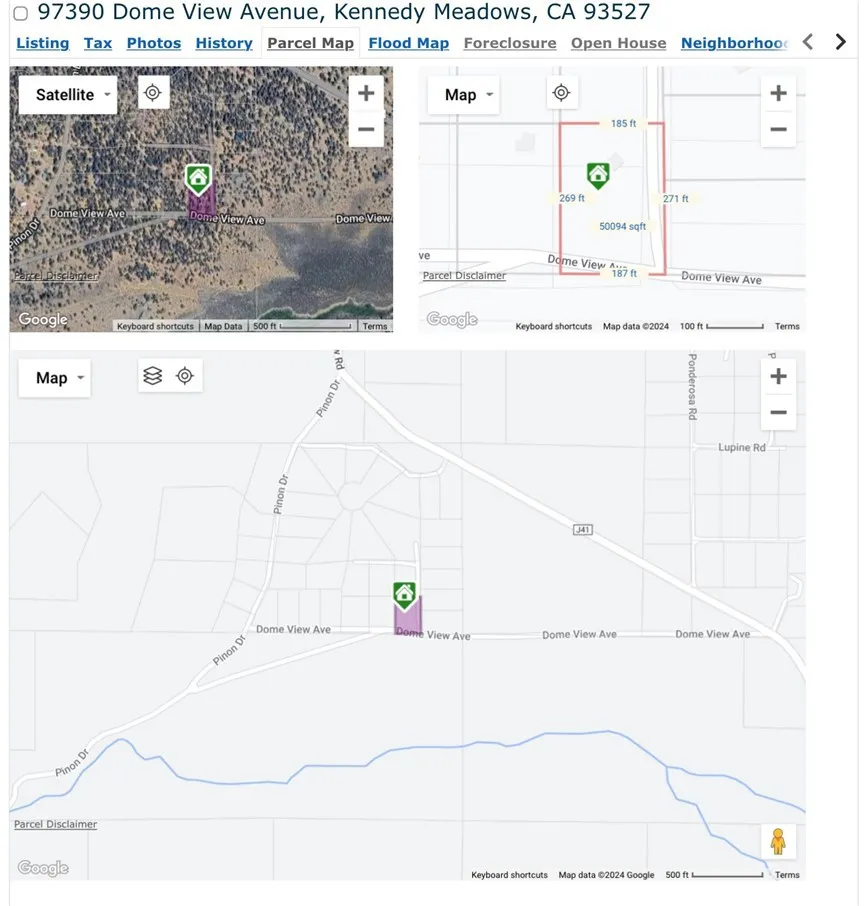This screenshot has height=906, width=867.
Task: Click the Google logo on the bottom map
Action: click(42, 868)
